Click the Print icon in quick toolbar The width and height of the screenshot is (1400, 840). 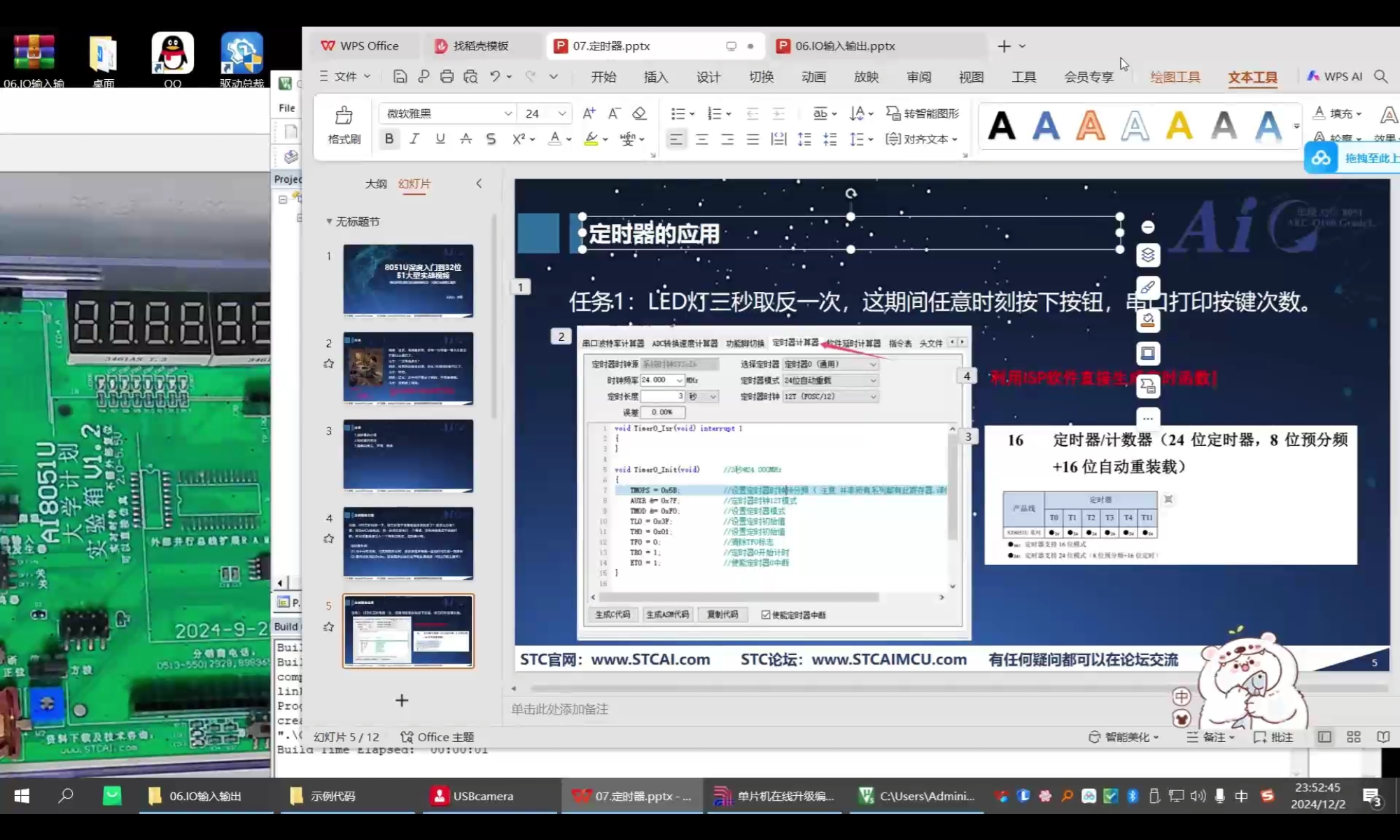pos(447,76)
